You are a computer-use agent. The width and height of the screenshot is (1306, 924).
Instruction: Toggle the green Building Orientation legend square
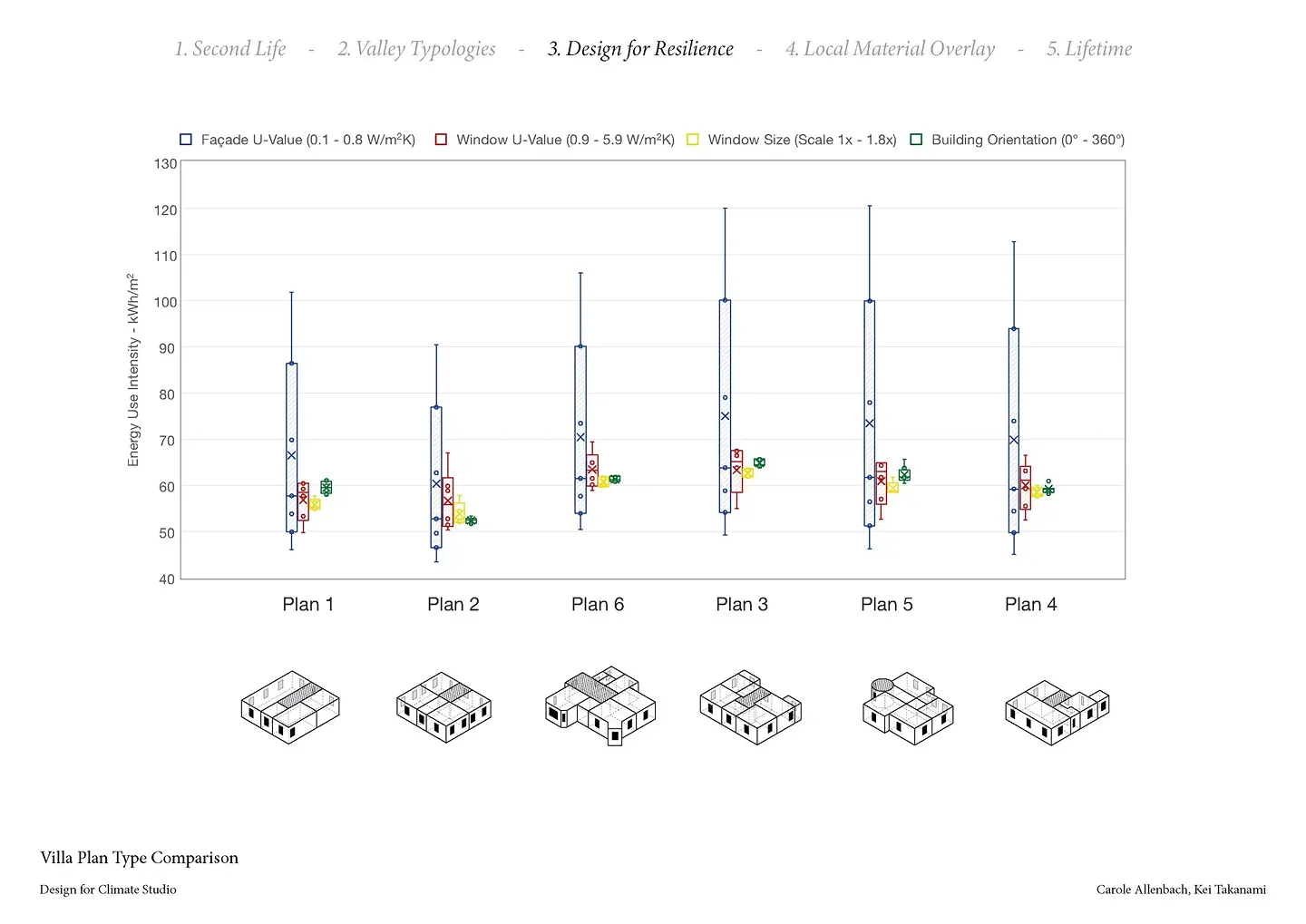(x=916, y=140)
